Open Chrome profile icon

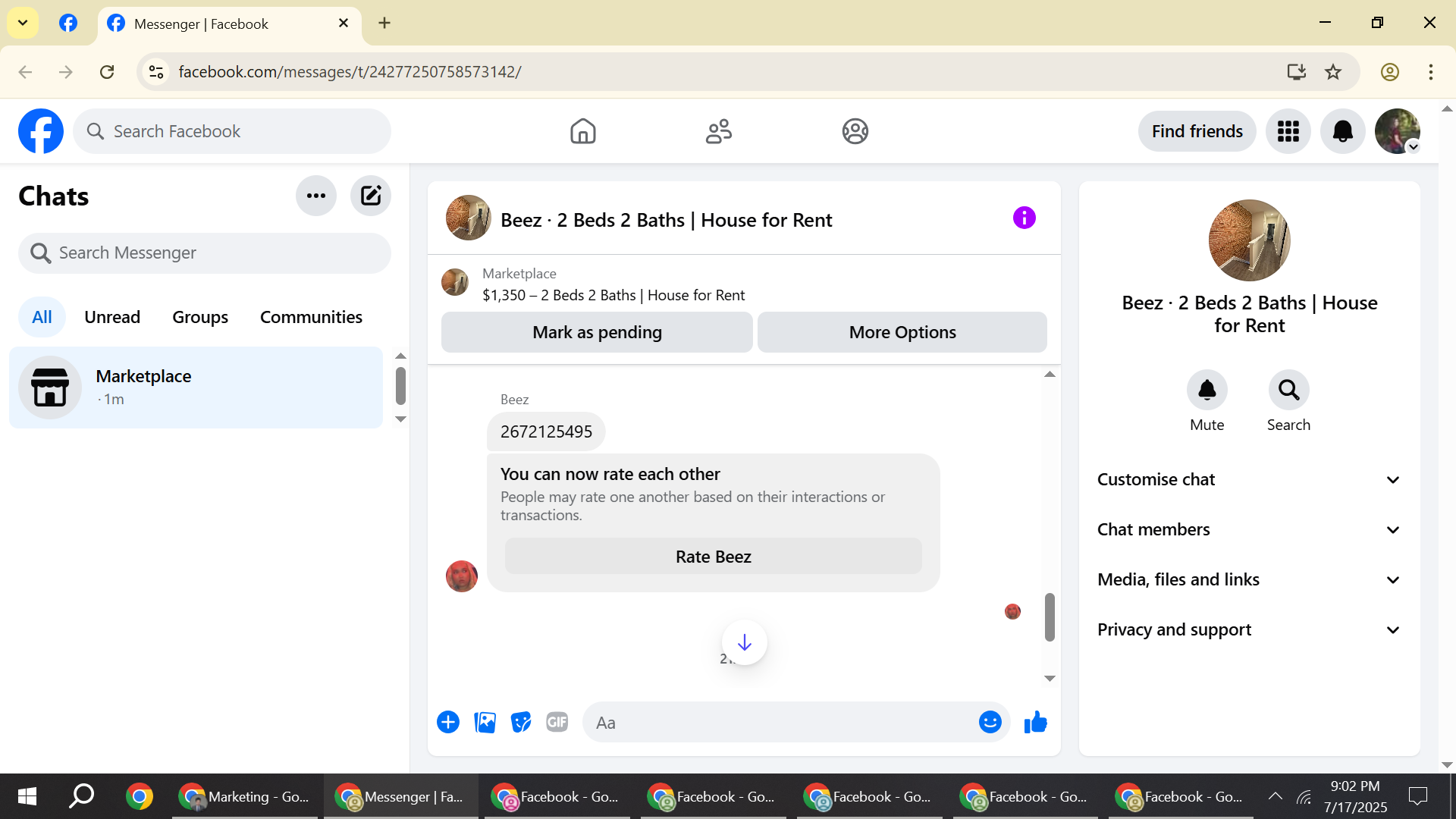tap(1389, 72)
